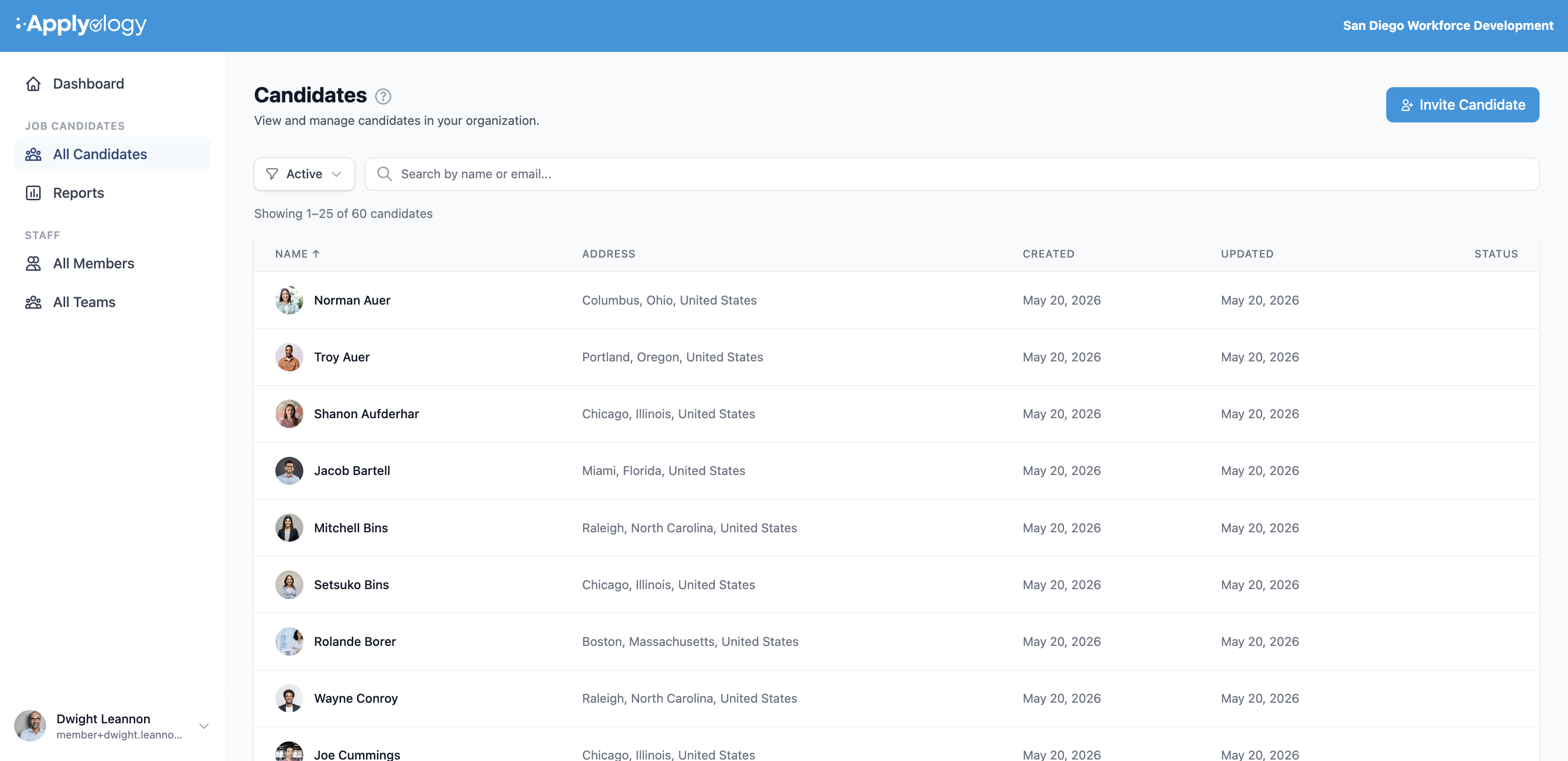Click Wayne Conroy's avatar
Viewport: 1568px width, 761px height.
[x=289, y=698]
